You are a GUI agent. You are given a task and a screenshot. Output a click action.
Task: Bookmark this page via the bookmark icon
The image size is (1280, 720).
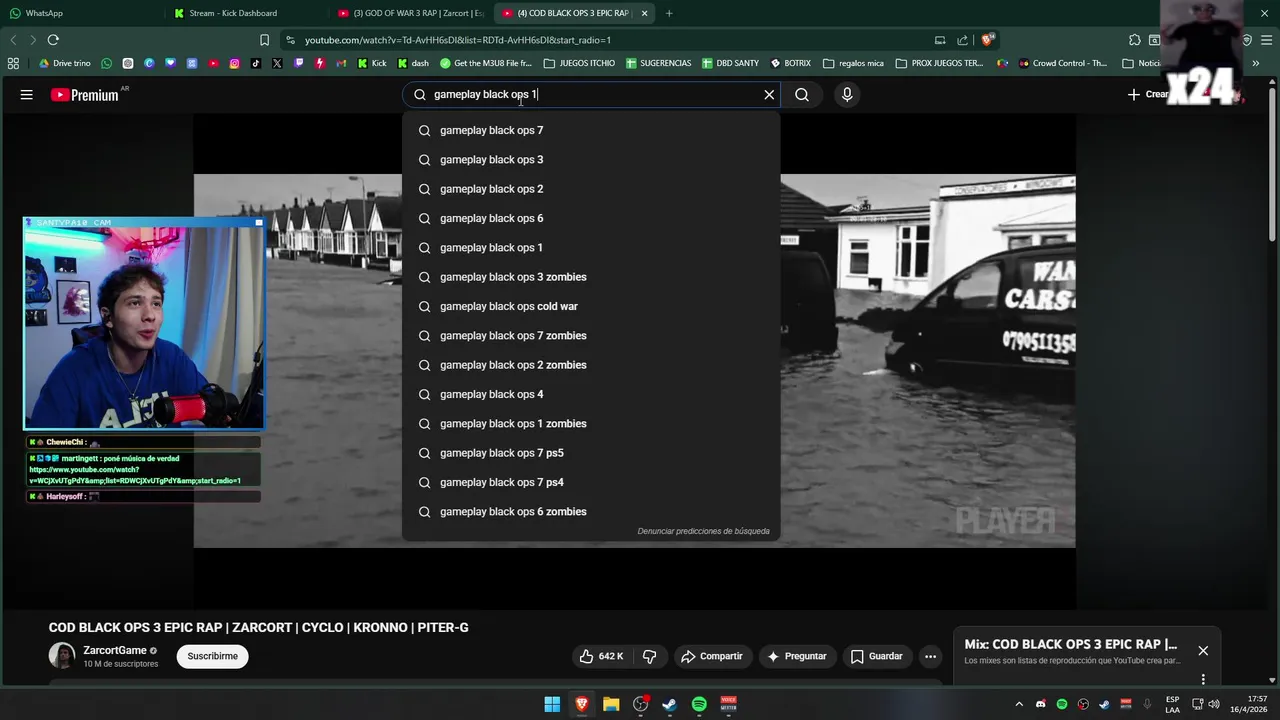tap(264, 40)
